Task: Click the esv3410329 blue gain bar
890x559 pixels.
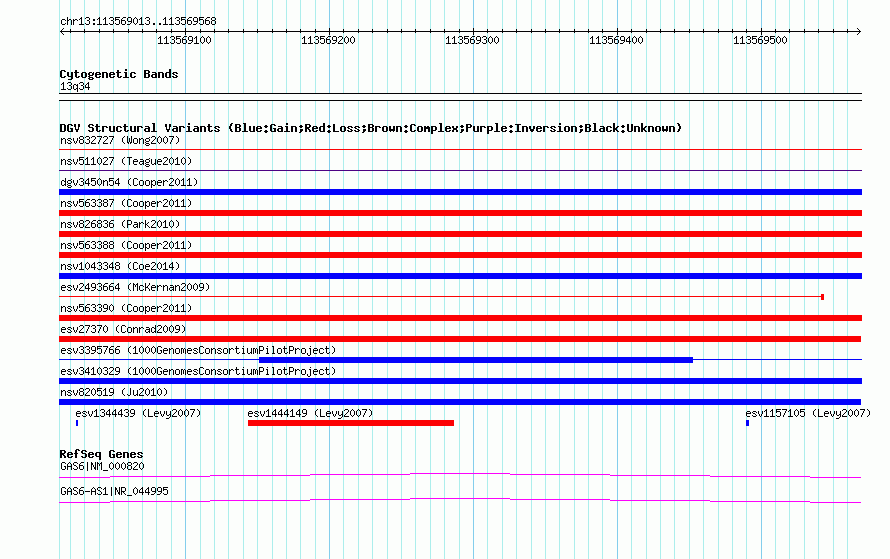Action: tap(460, 381)
